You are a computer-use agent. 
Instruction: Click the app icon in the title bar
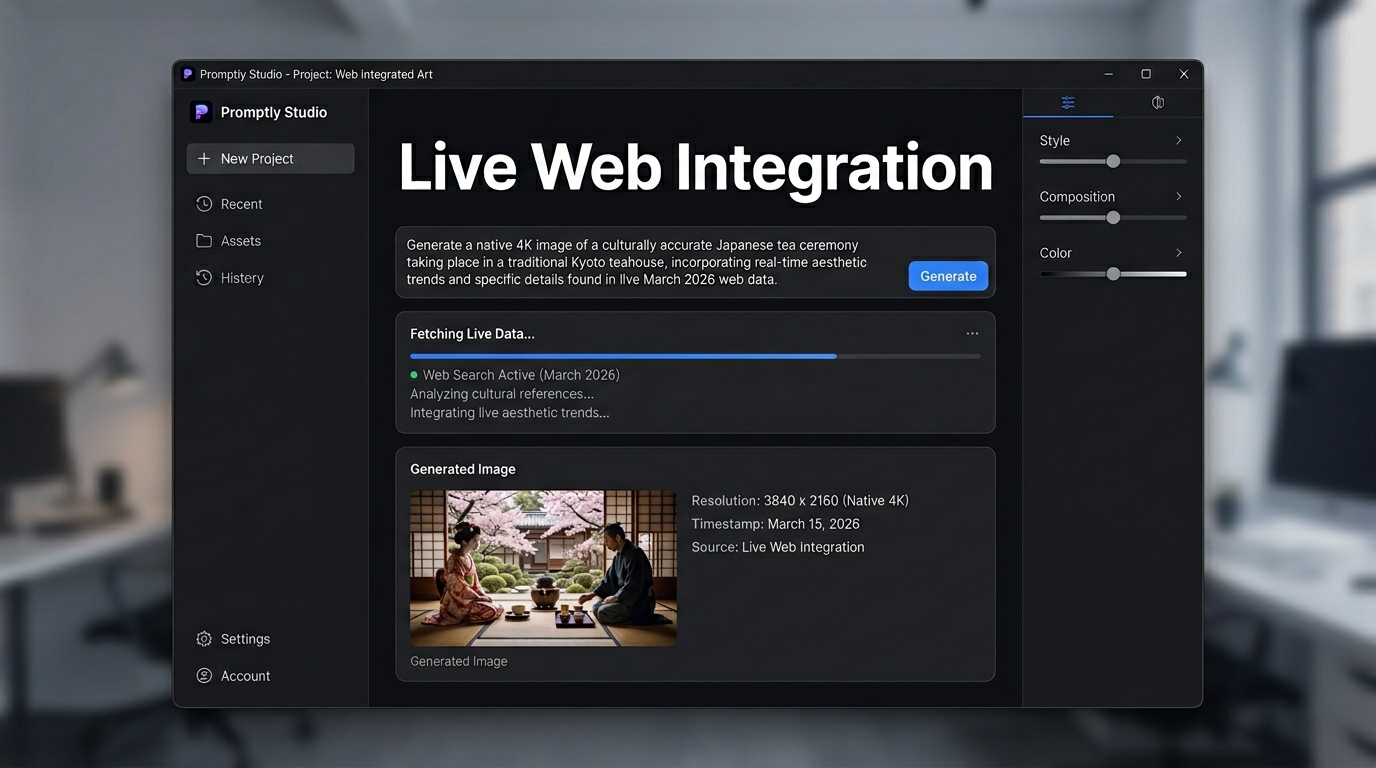pyautogui.click(x=187, y=74)
